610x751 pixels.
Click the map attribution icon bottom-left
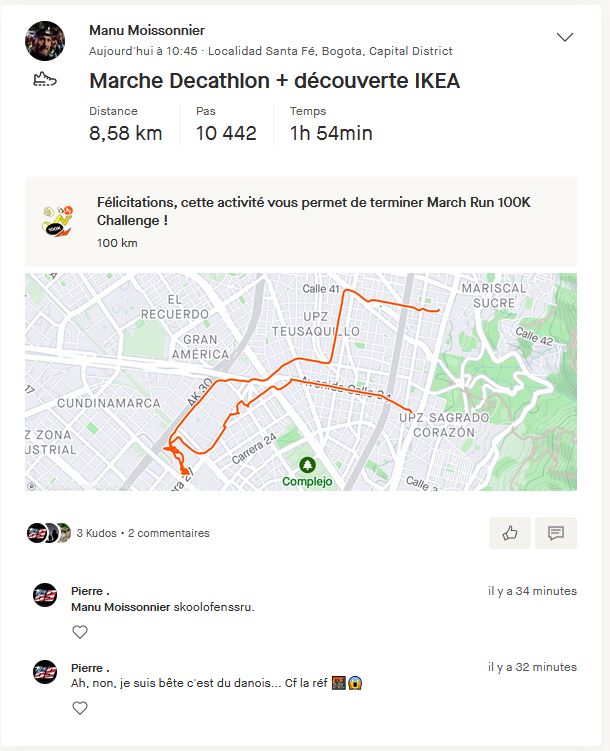click(32, 486)
